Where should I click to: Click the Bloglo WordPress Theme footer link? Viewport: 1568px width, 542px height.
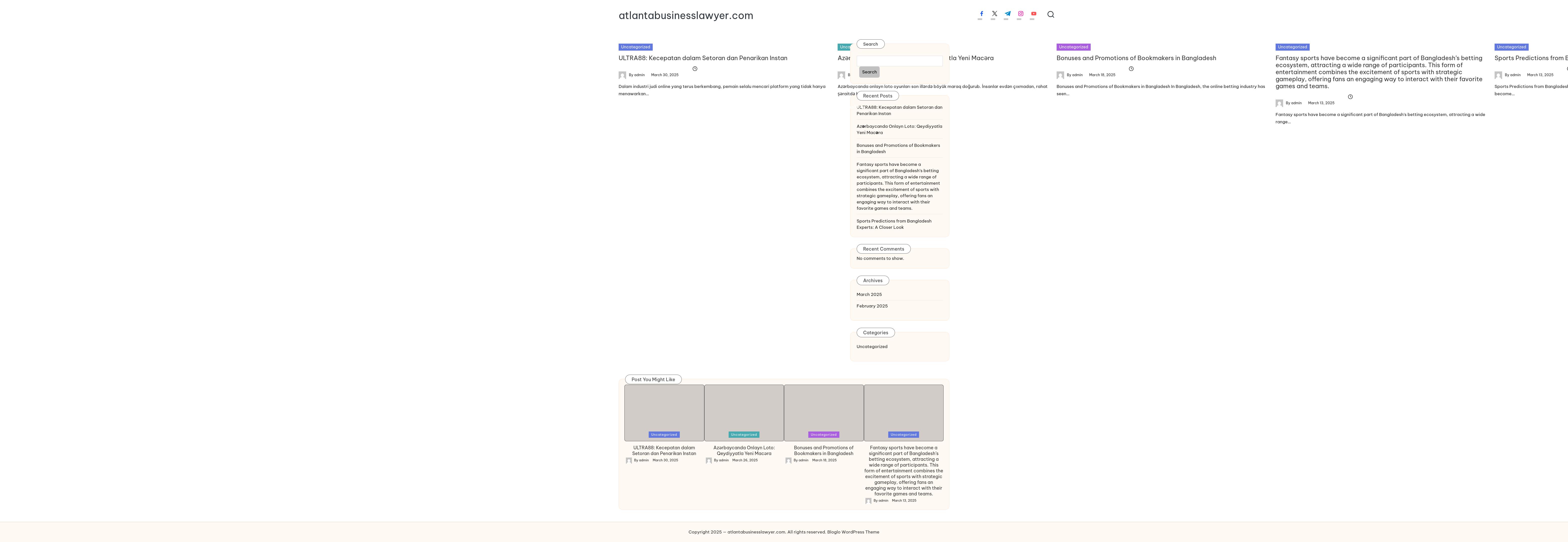(853, 532)
